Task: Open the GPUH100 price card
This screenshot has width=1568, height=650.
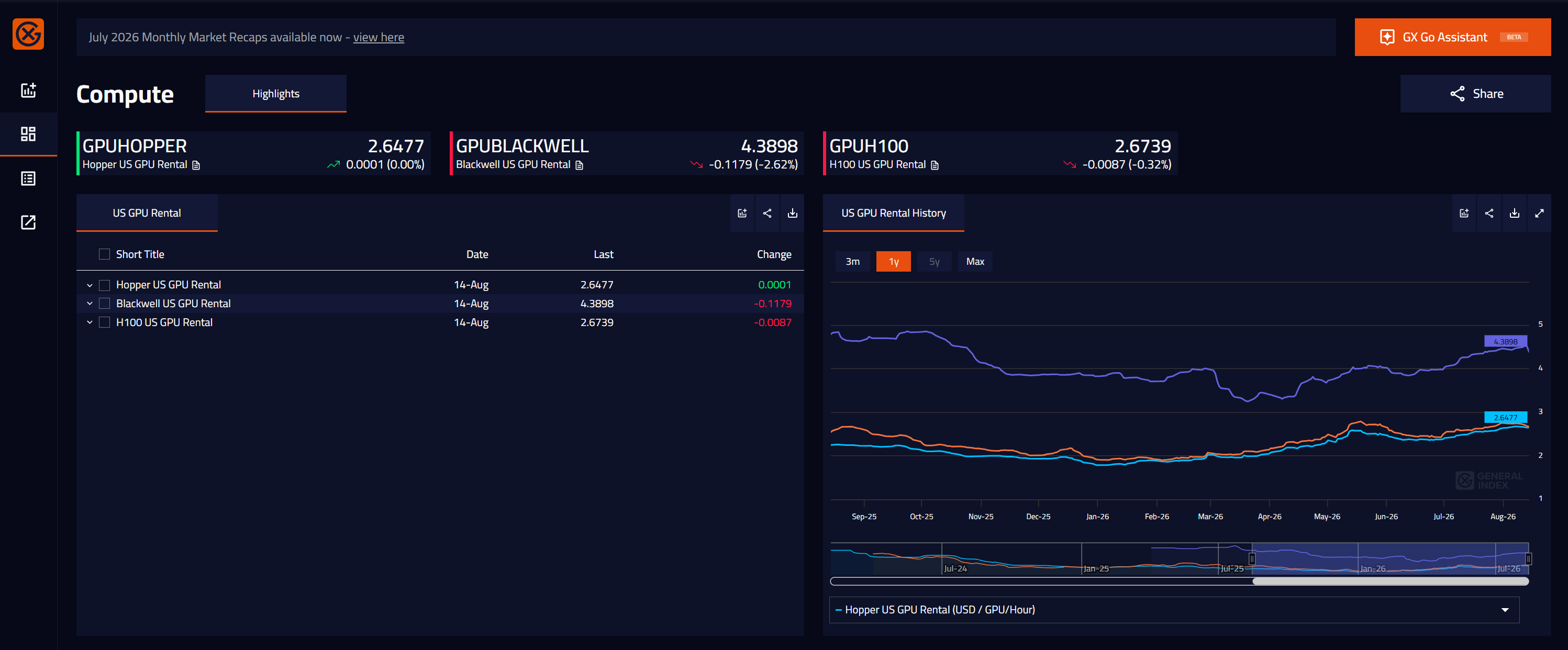Action: click(x=1000, y=153)
